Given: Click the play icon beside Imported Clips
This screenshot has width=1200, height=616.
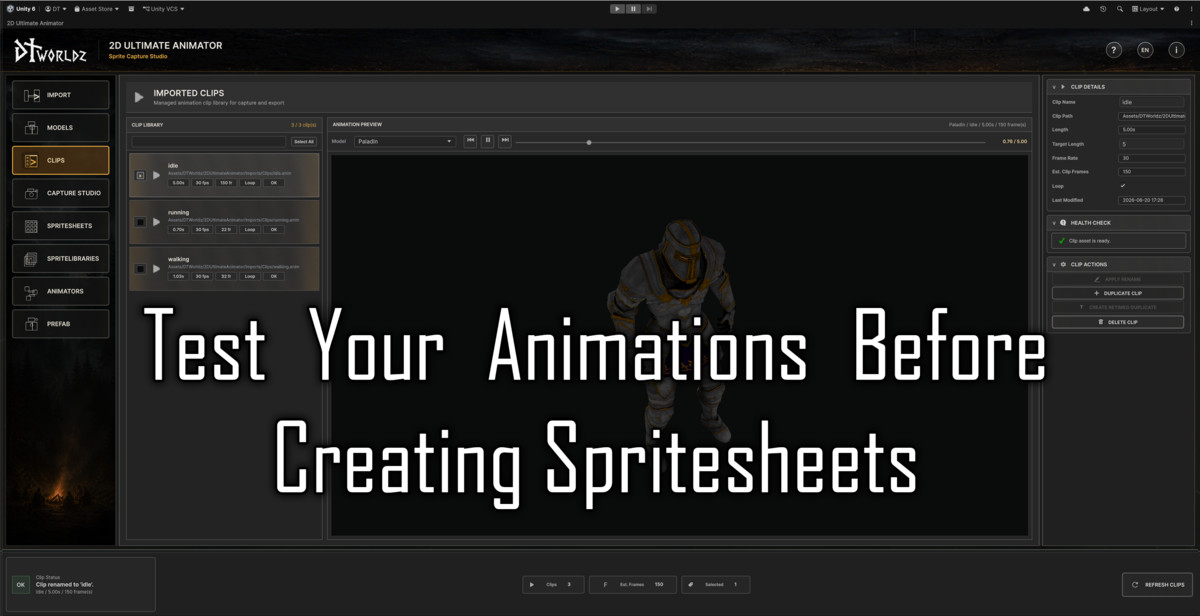Looking at the screenshot, I should coord(140,97).
